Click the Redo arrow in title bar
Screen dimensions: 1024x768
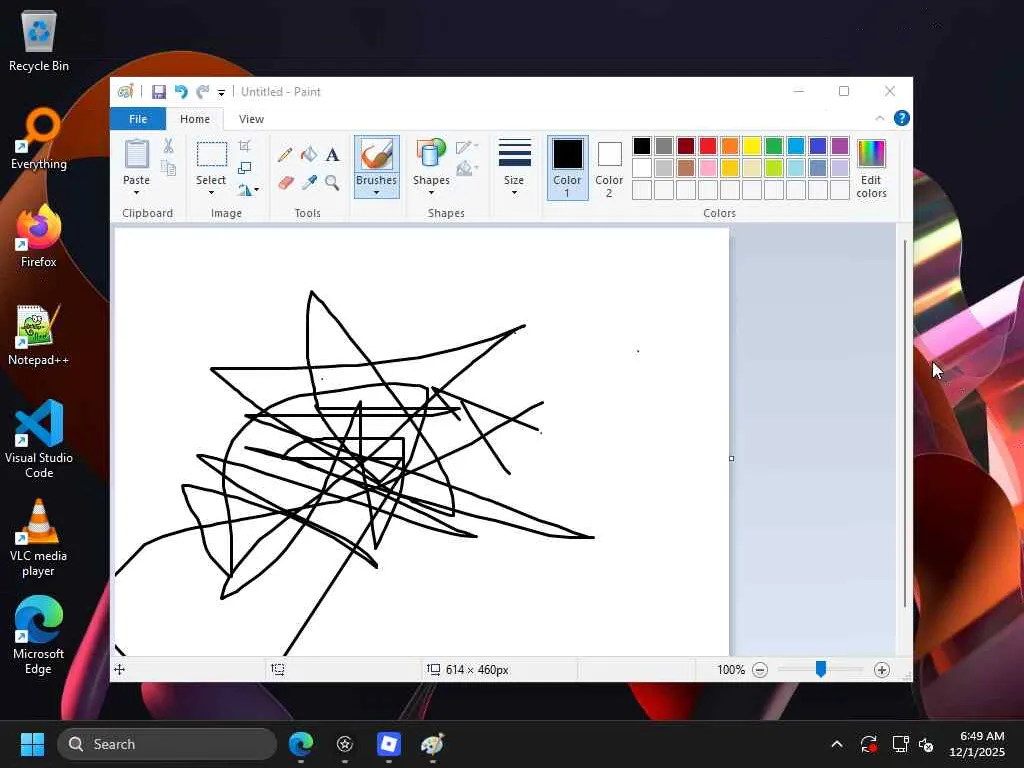click(203, 92)
